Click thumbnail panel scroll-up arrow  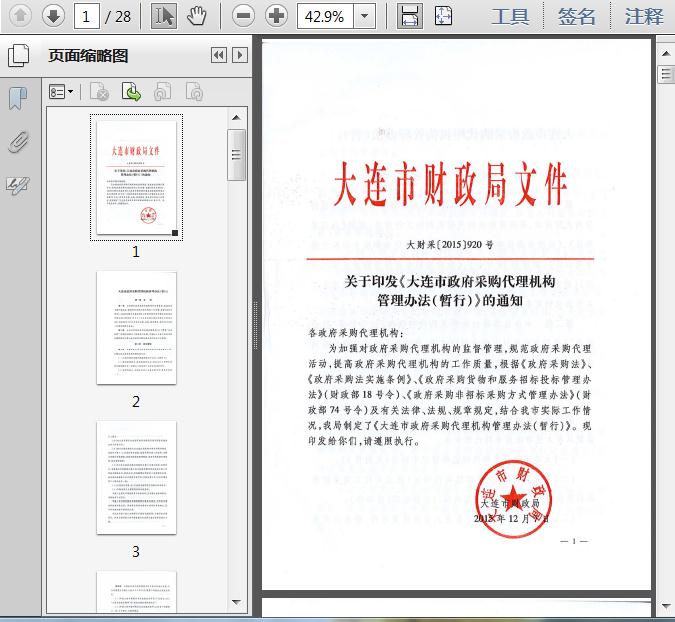click(x=236, y=118)
